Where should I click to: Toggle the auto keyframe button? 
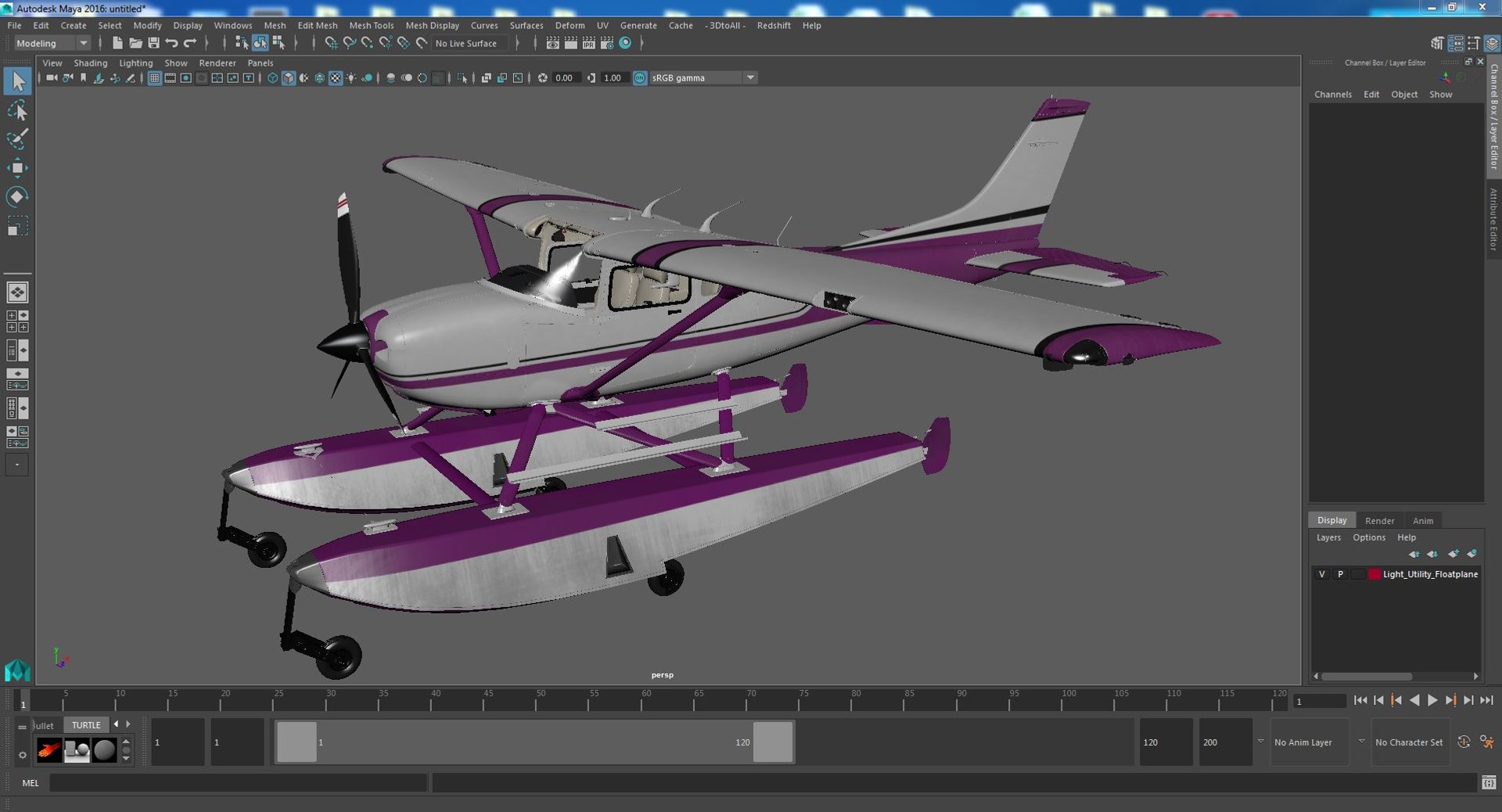(1464, 742)
